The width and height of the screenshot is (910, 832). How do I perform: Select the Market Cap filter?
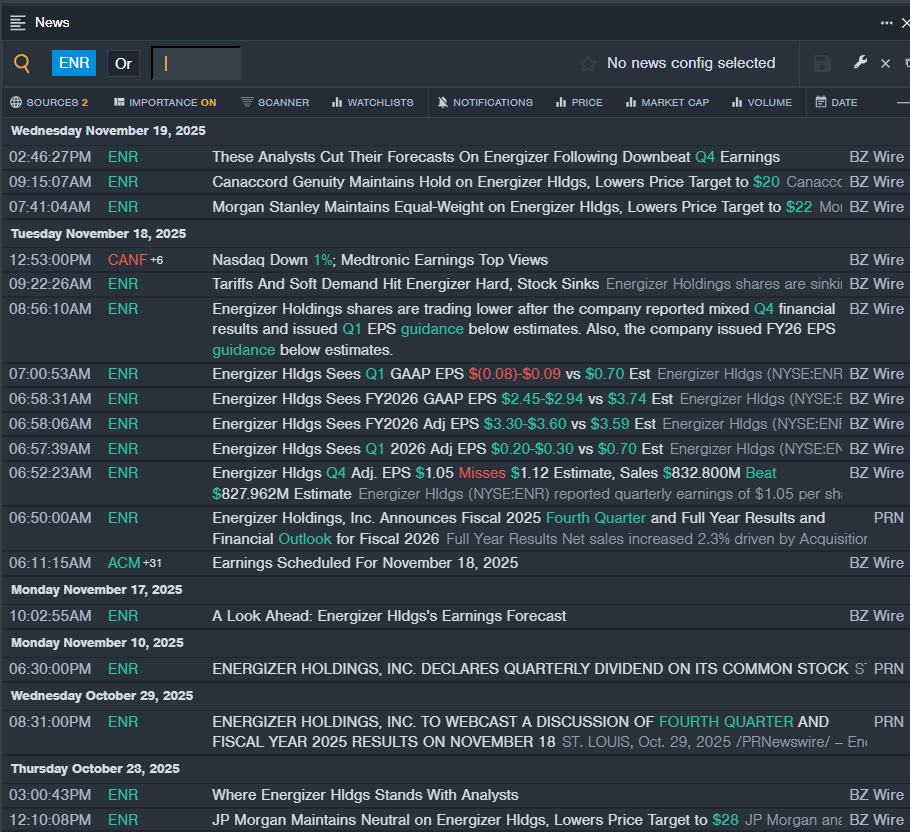665,102
